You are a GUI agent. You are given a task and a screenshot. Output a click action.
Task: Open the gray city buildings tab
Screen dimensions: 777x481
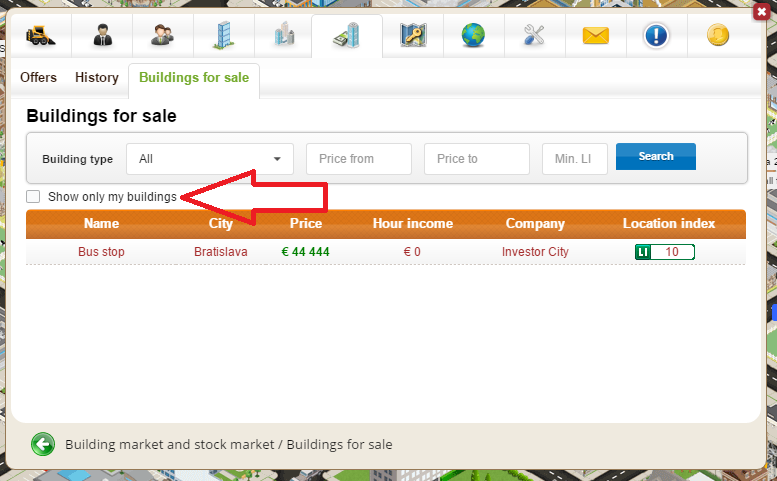pyautogui.click(x=284, y=36)
